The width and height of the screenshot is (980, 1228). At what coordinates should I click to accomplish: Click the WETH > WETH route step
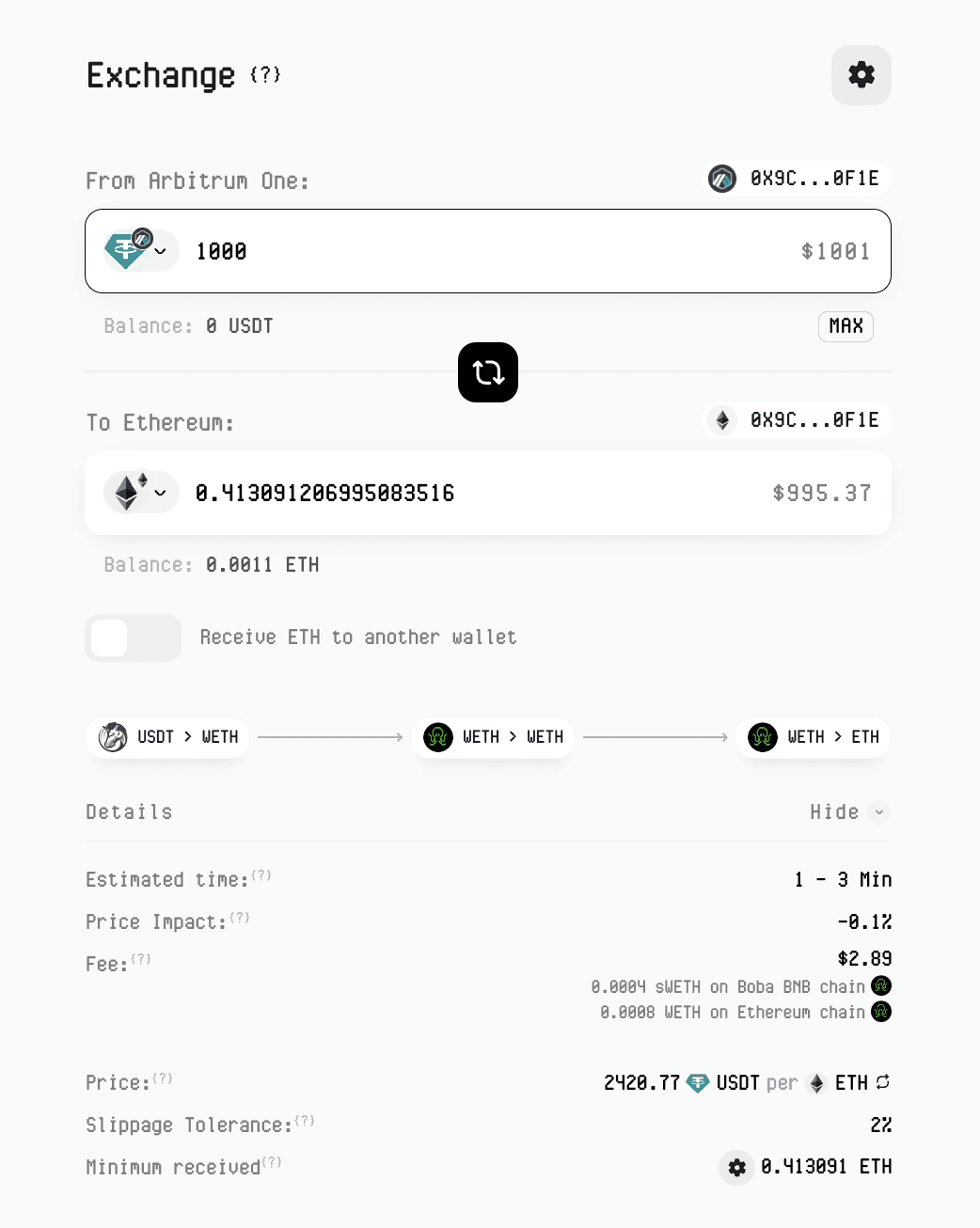pyautogui.click(x=492, y=737)
